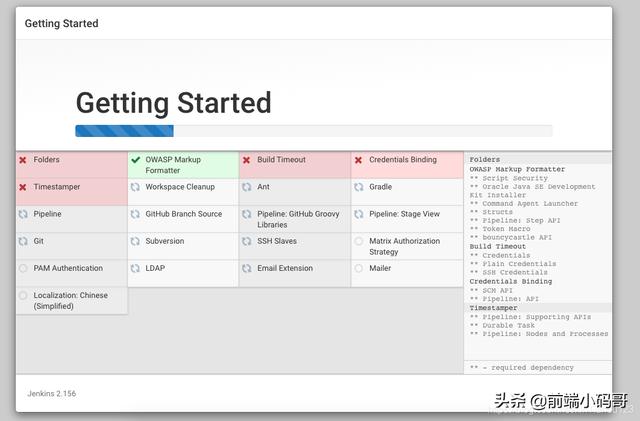Click '** Token Macro' log line
Screen dimensions: 640x421
click(500, 229)
